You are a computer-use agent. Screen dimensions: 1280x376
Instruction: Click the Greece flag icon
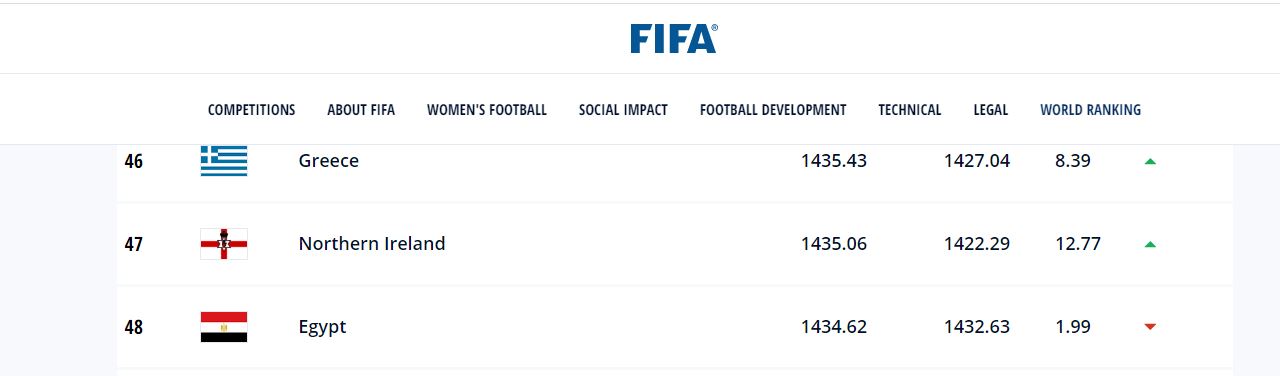click(224, 161)
